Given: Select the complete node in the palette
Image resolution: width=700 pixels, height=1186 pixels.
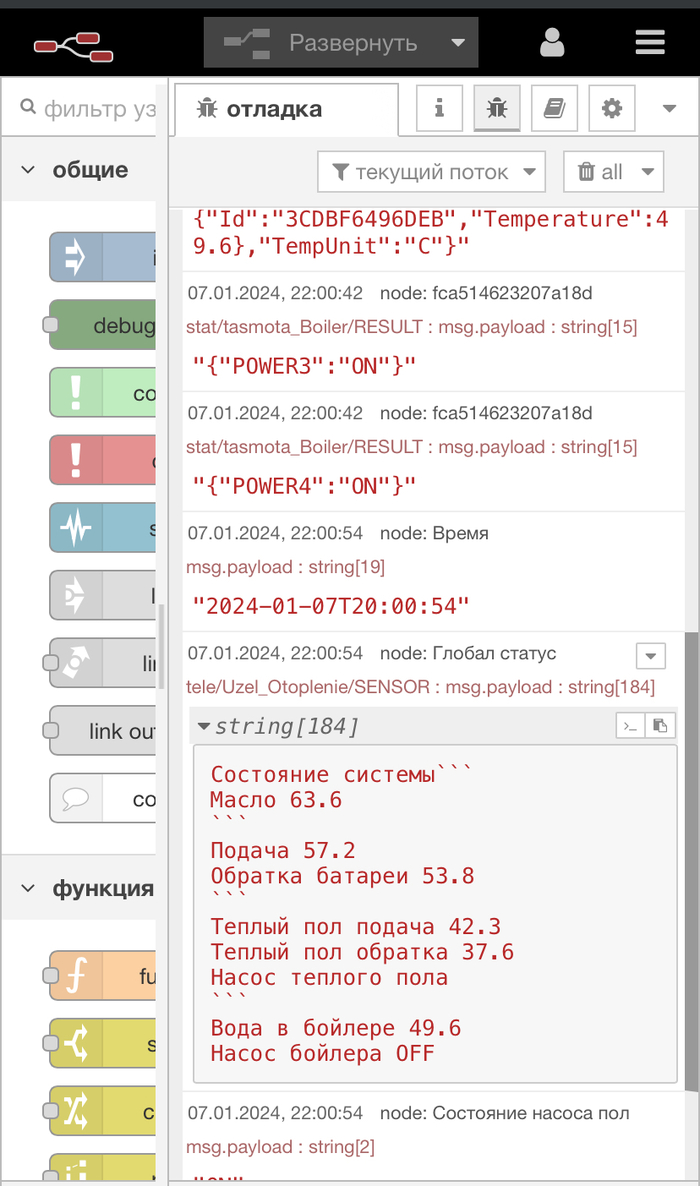Looking at the screenshot, I should pyautogui.click(x=103, y=393).
